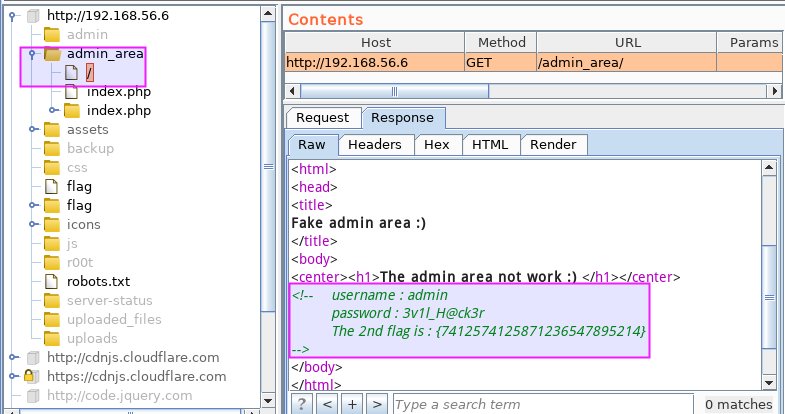
Task: Click the admin_area open folder icon
Action: 52,54
